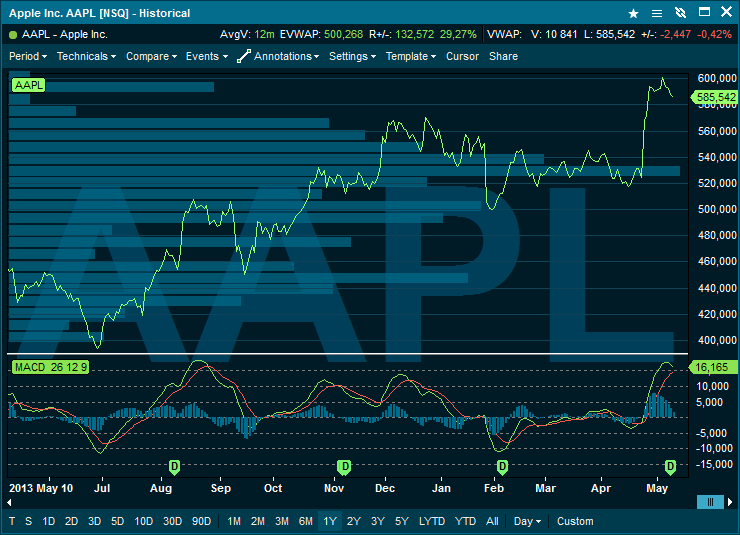Click the Annotations line-drawing icon
The image size is (740, 535).
[244, 57]
